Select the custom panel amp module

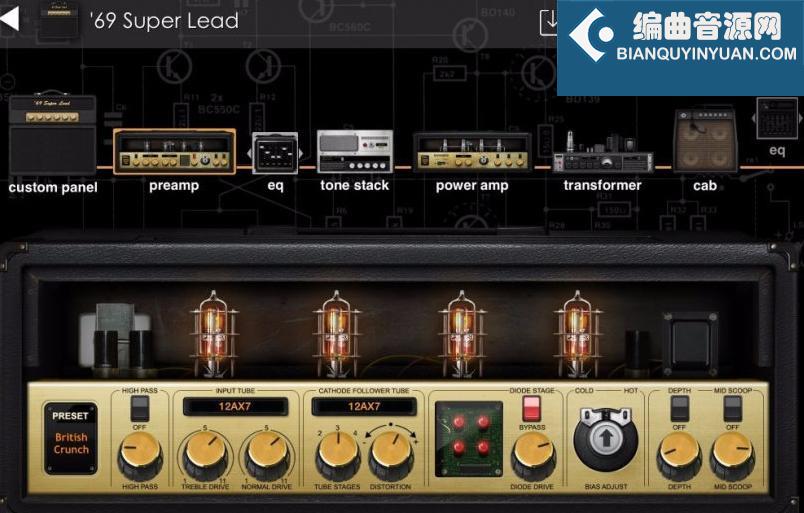click(52, 133)
